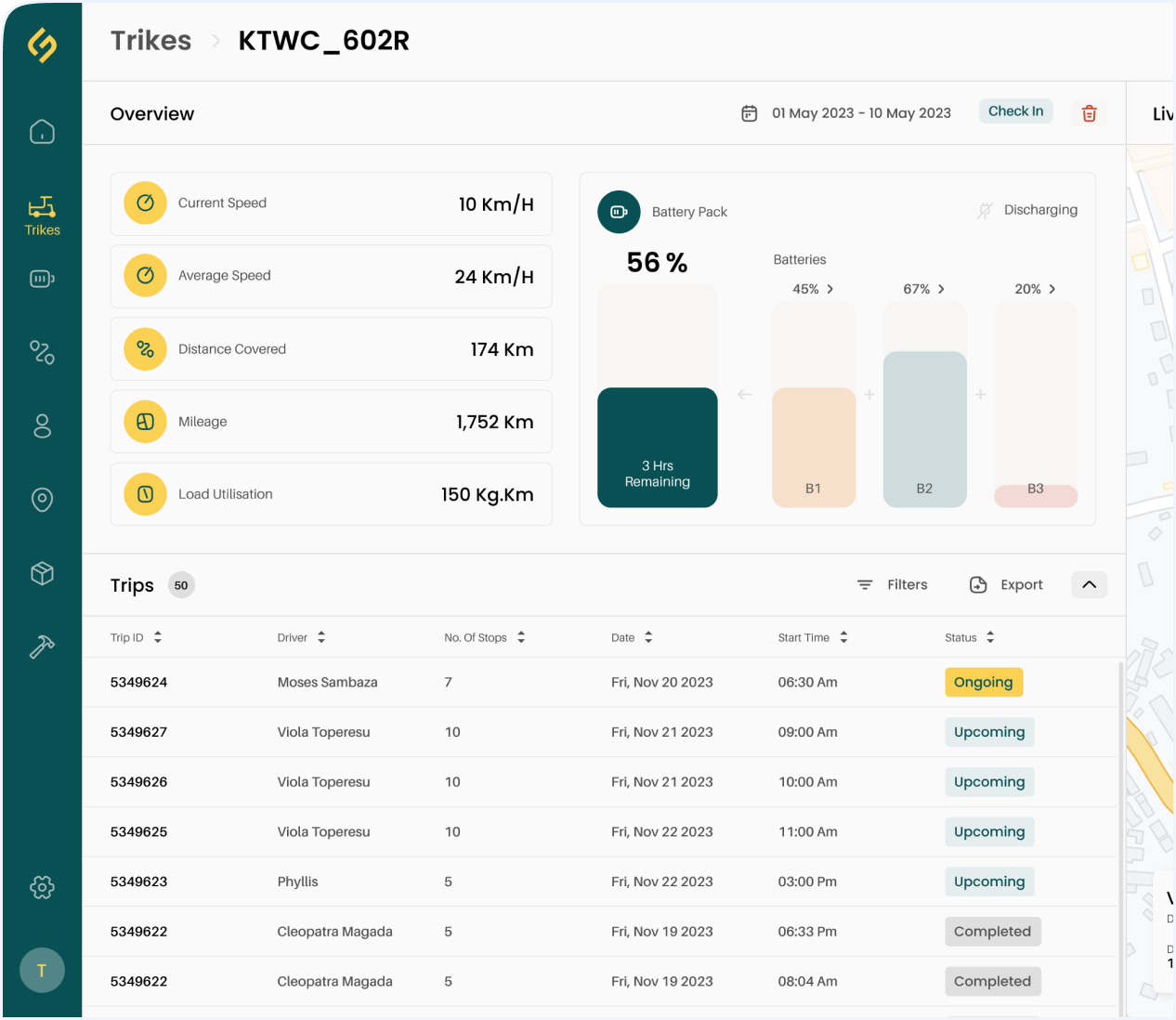Go to Trikes in the sidebar
The height and width of the screenshot is (1020, 1176).
(42, 216)
